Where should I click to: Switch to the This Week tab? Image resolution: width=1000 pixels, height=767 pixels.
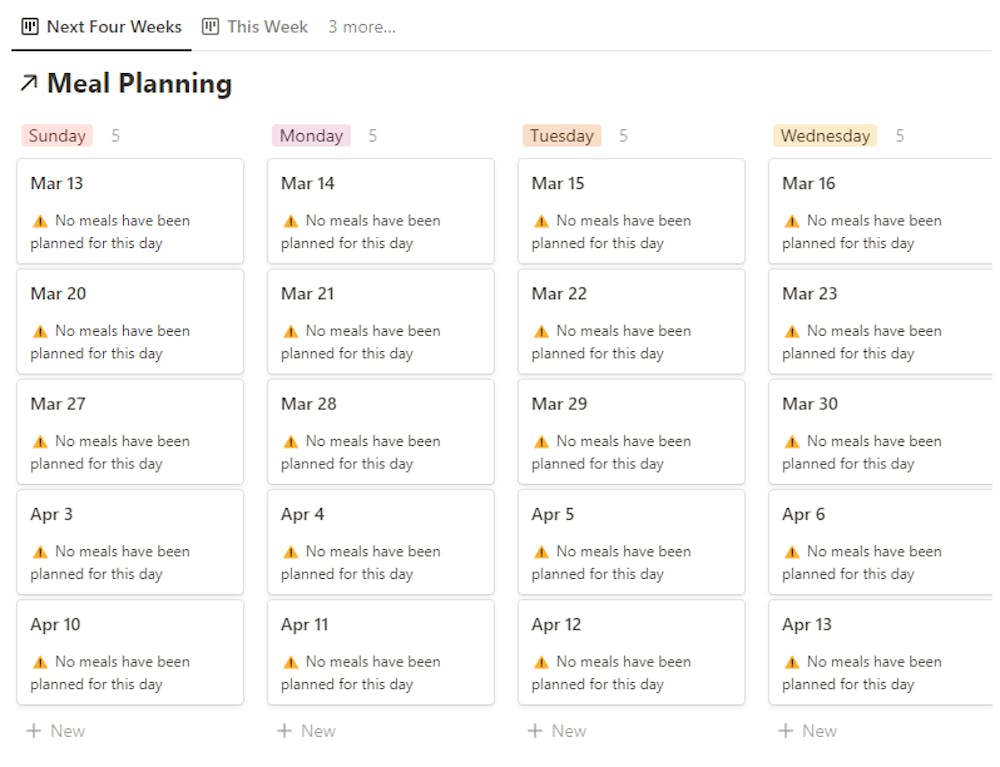pos(255,27)
